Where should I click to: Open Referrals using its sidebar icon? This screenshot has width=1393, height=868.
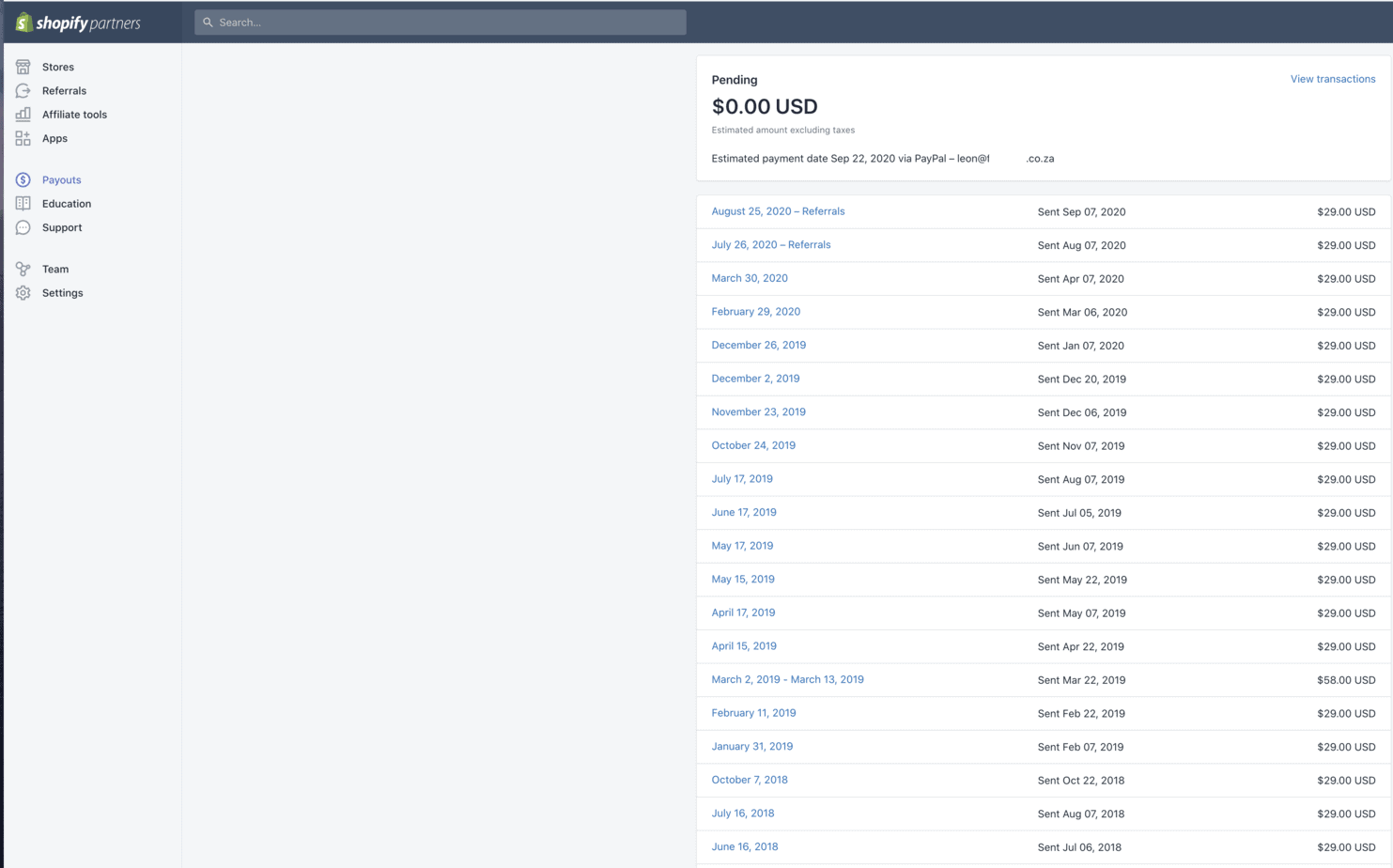tap(23, 90)
